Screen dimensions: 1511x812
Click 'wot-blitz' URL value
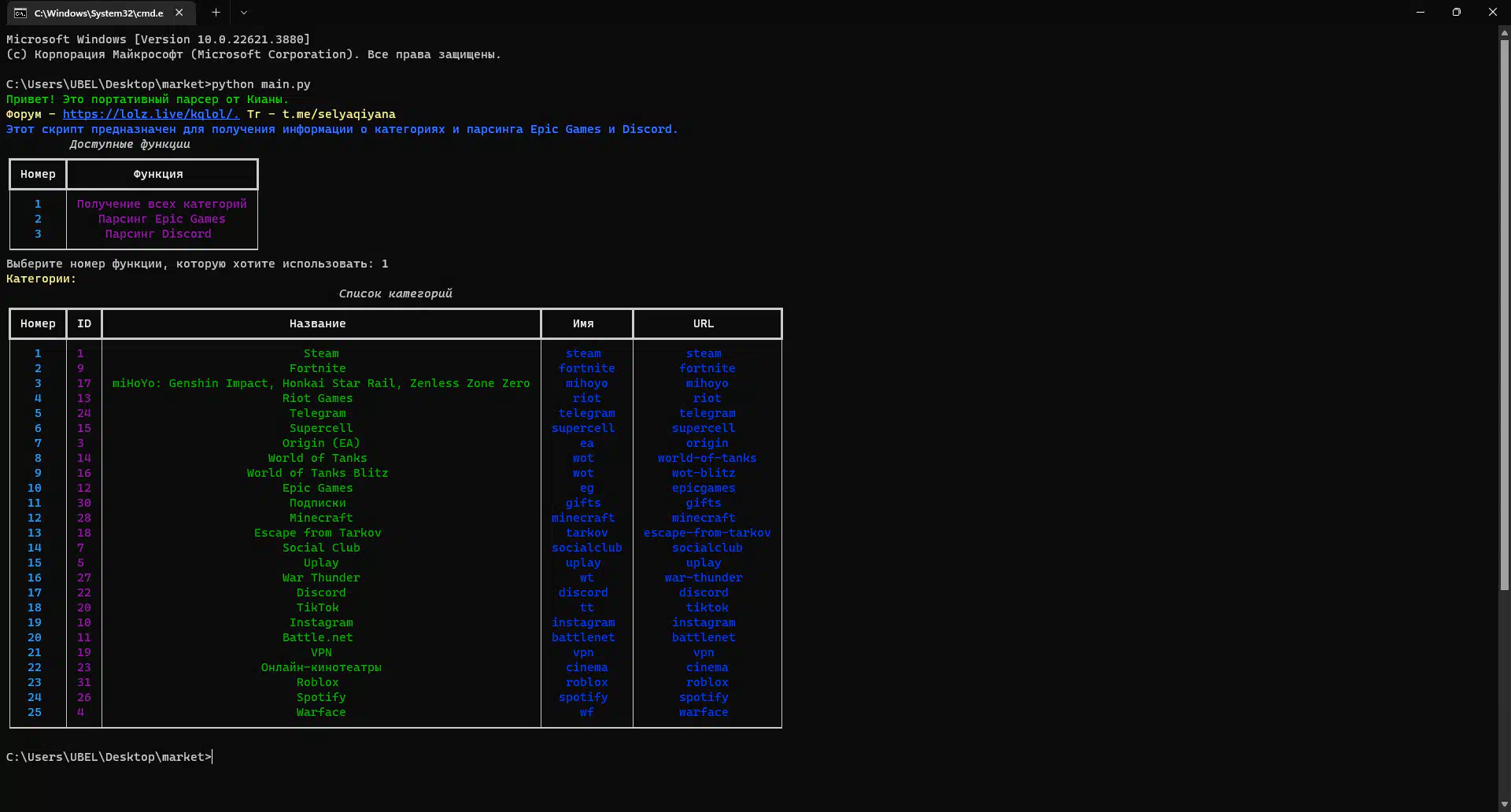coord(704,473)
